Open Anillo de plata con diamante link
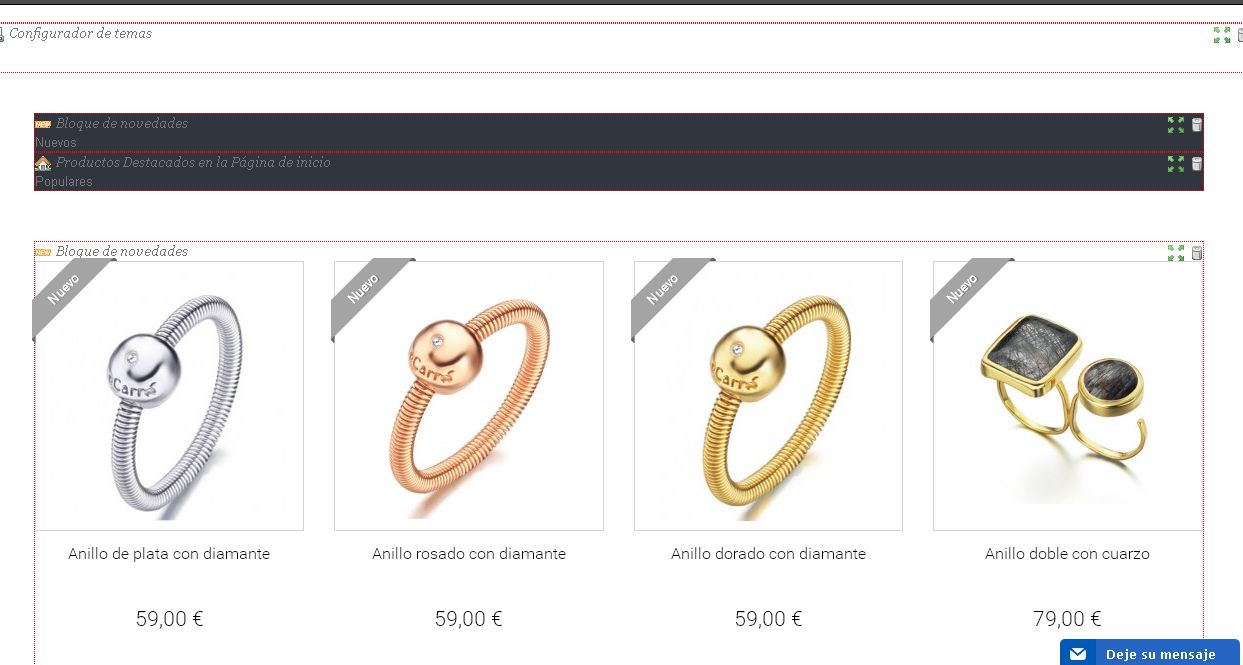The height and width of the screenshot is (665, 1243). point(169,553)
